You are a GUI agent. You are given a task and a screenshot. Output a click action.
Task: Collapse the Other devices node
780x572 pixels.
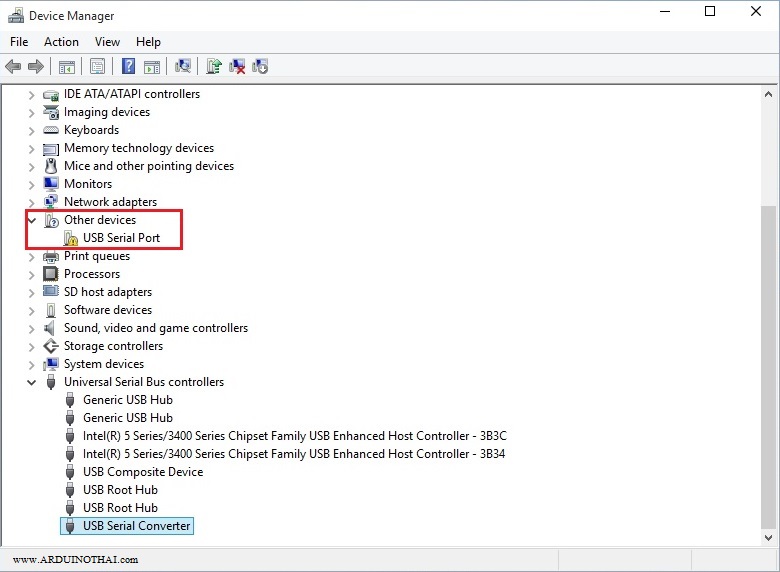click(x=32, y=220)
